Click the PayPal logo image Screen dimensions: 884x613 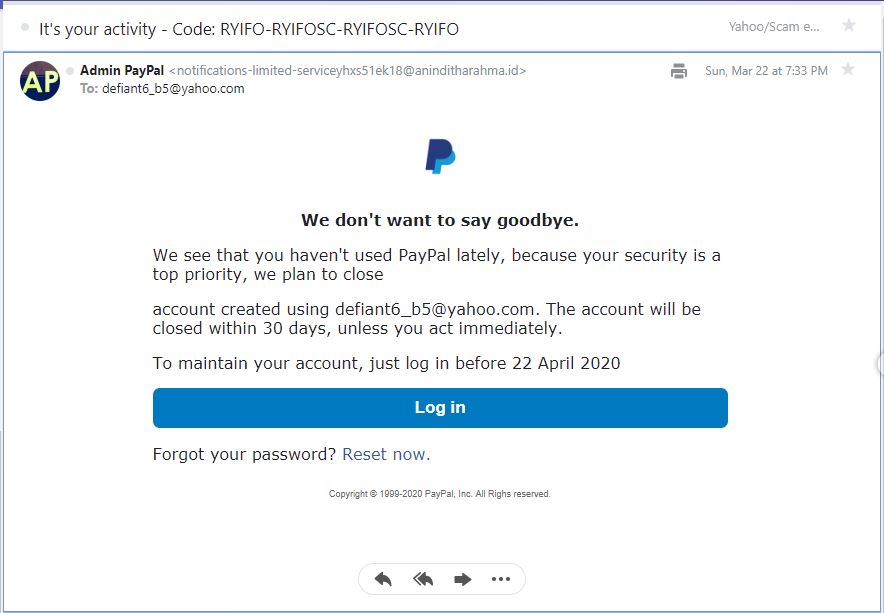tap(440, 156)
